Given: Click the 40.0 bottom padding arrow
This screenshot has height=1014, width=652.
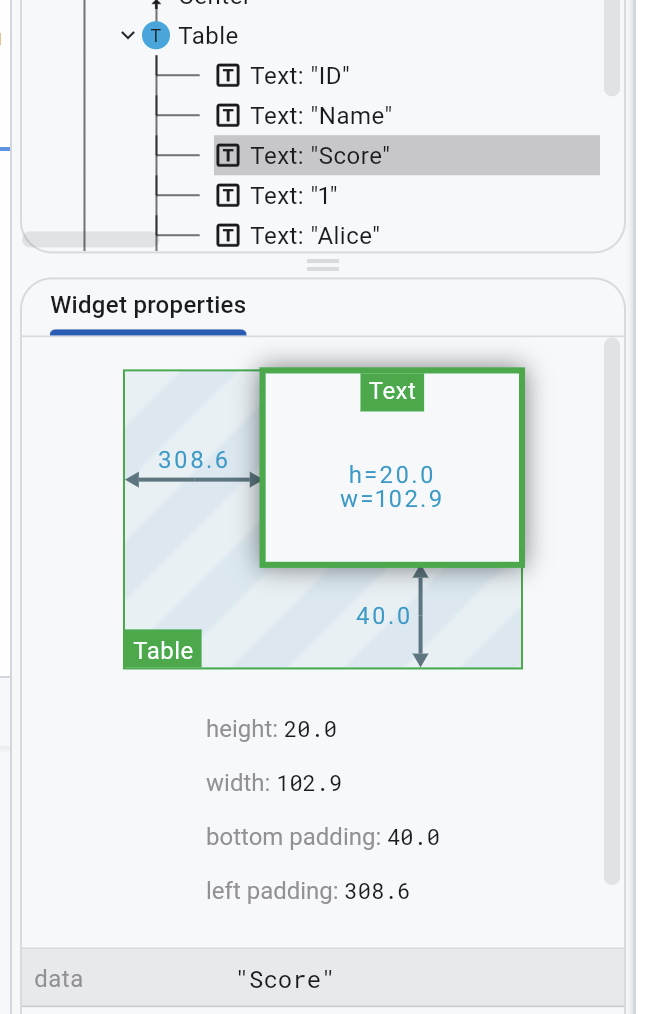Looking at the screenshot, I should [x=420, y=616].
